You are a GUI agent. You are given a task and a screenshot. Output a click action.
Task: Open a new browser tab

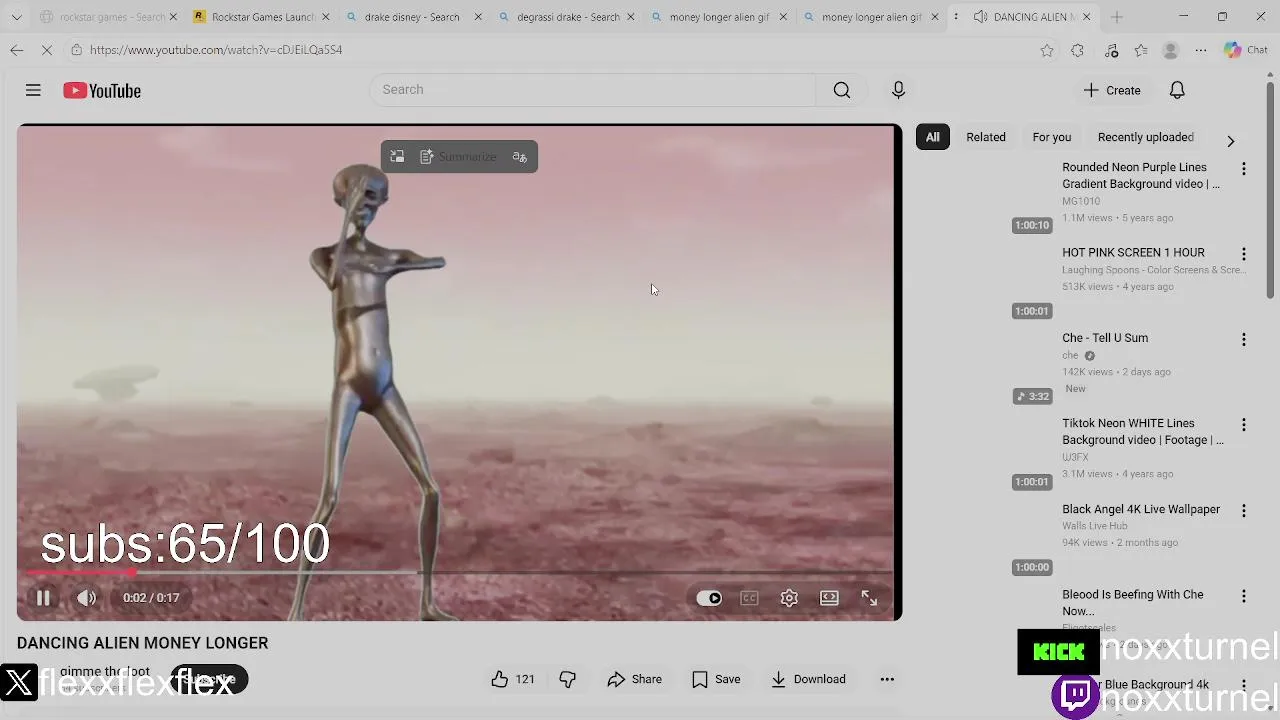pyautogui.click(x=1117, y=17)
